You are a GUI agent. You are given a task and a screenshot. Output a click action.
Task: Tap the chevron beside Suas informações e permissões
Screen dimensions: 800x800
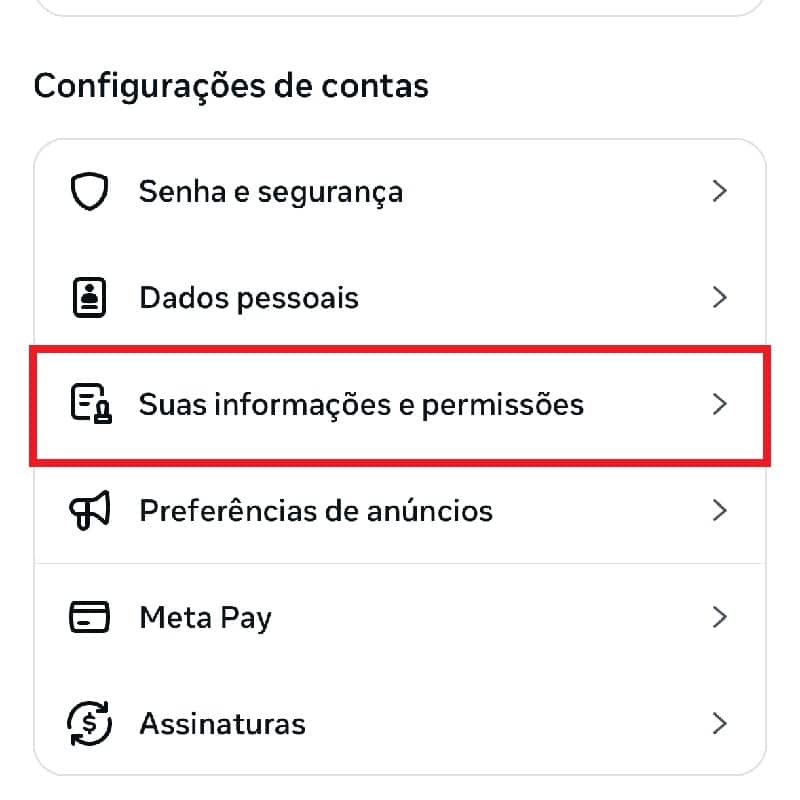(718, 404)
